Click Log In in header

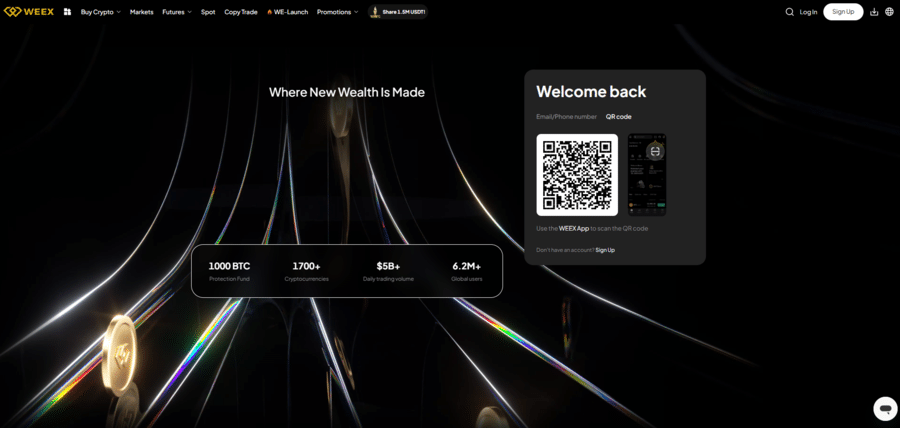(x=808, y=11)
